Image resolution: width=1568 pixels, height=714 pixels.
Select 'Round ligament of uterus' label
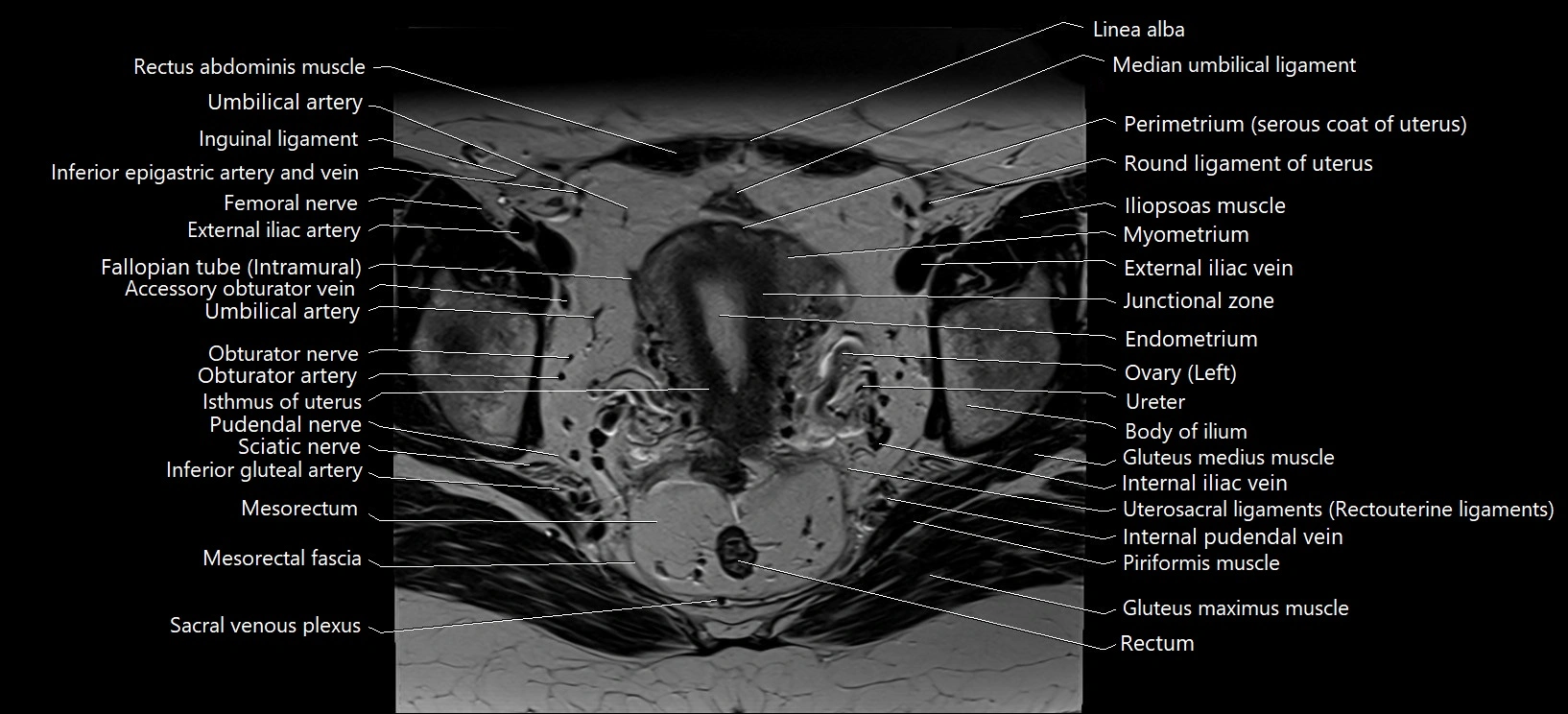coord(1248,164)
